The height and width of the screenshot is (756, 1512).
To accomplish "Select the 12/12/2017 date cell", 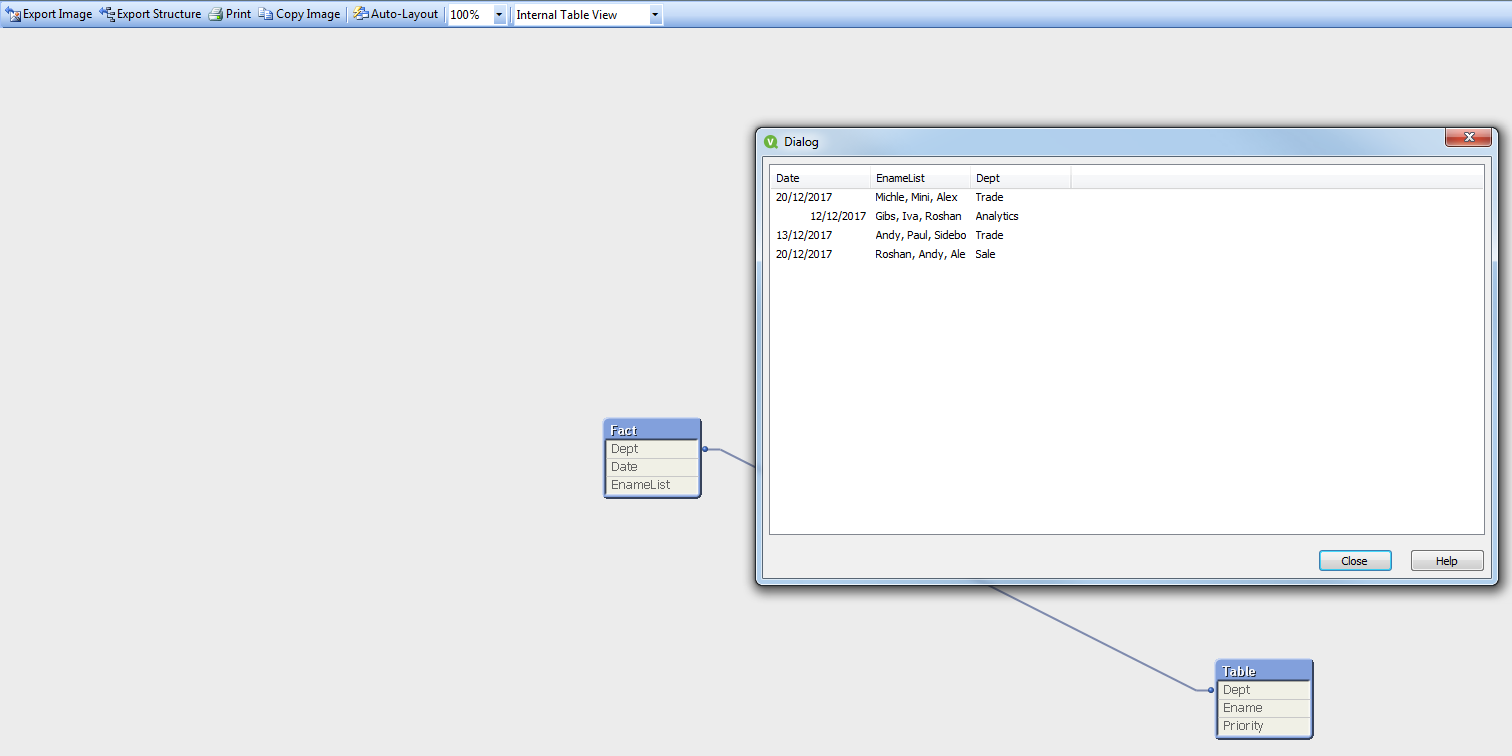I will pos(838,216).
